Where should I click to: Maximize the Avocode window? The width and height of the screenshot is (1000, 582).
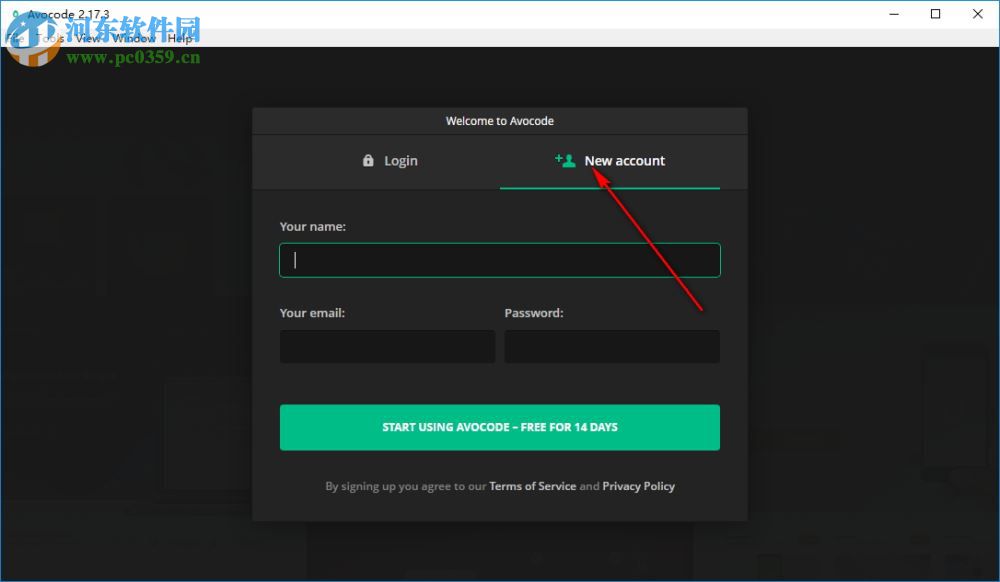936,14
